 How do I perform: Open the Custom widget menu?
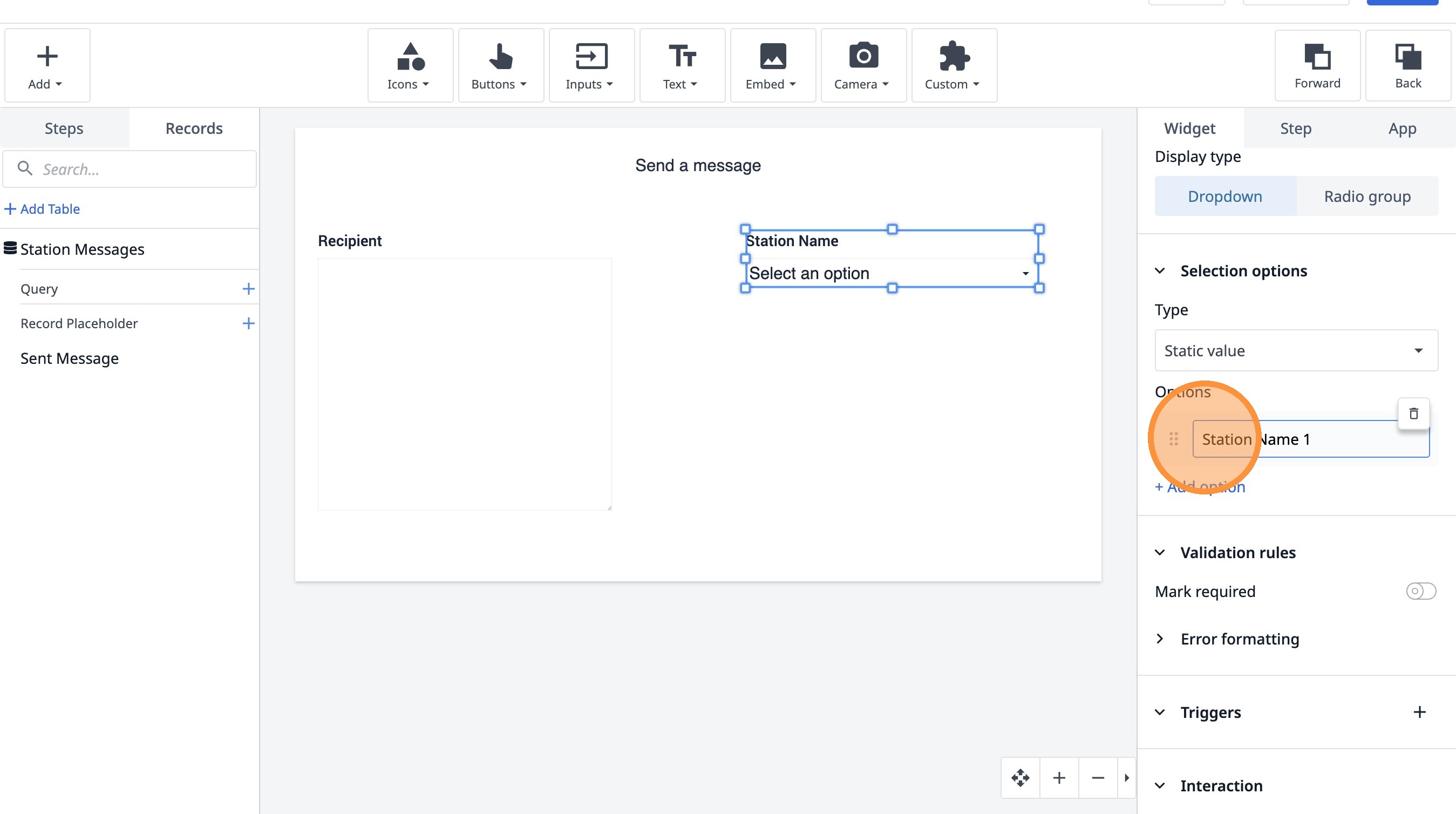pos(954,65)
